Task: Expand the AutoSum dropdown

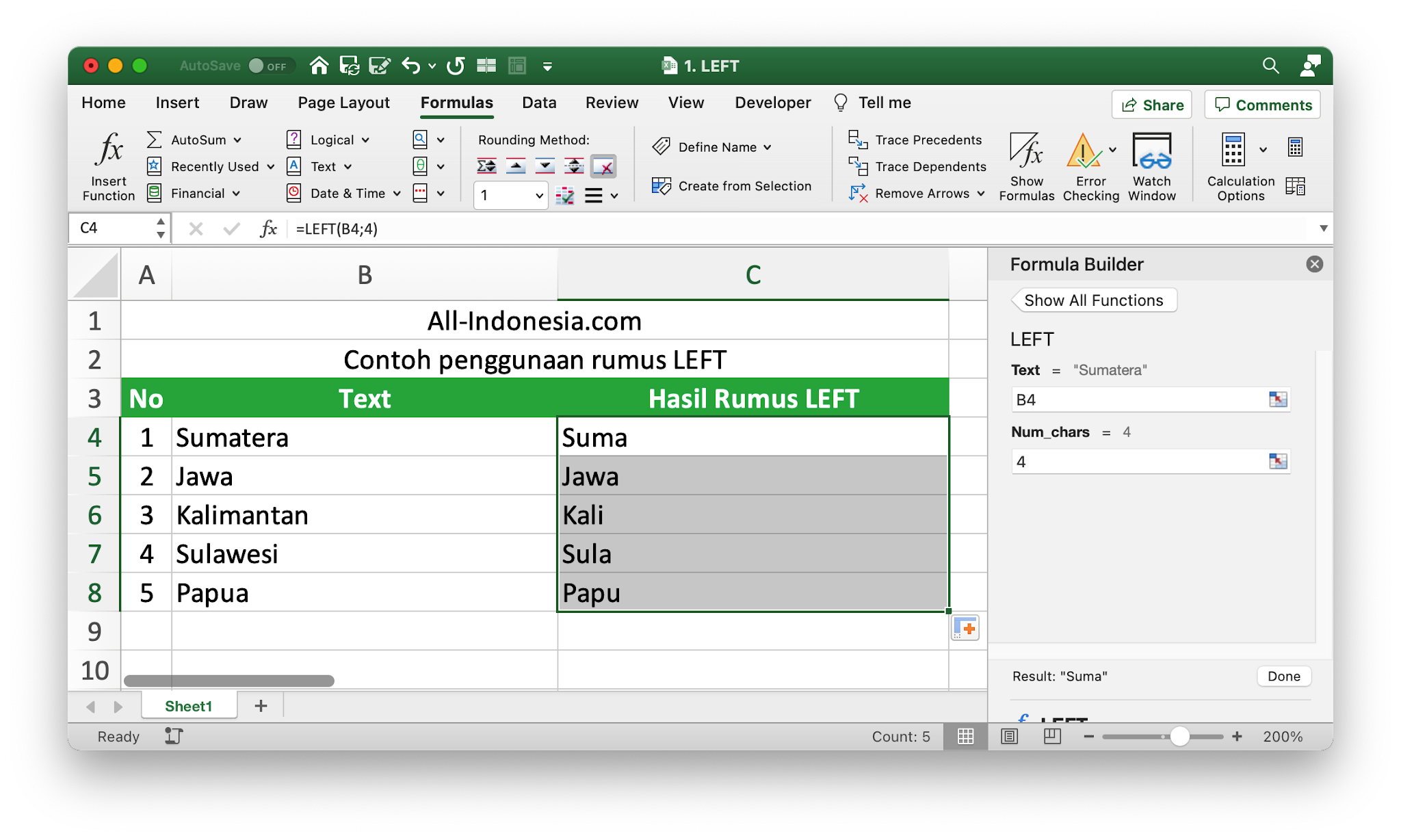Action: (237, 140)
